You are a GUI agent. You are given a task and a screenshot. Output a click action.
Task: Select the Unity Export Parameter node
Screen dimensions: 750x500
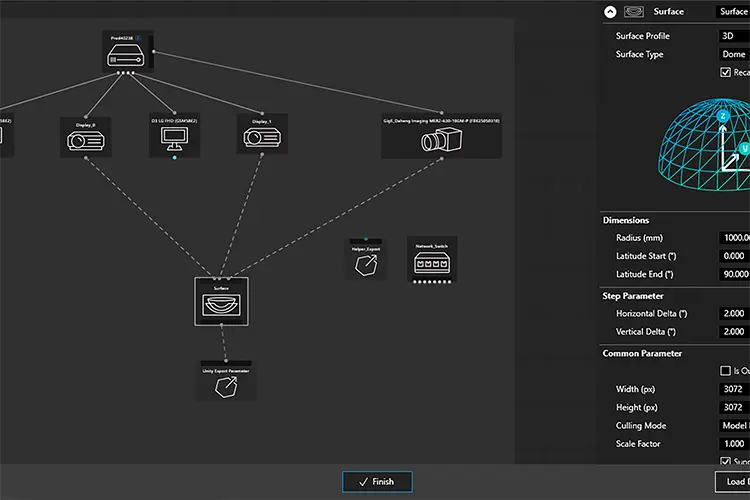coord(226,383)
